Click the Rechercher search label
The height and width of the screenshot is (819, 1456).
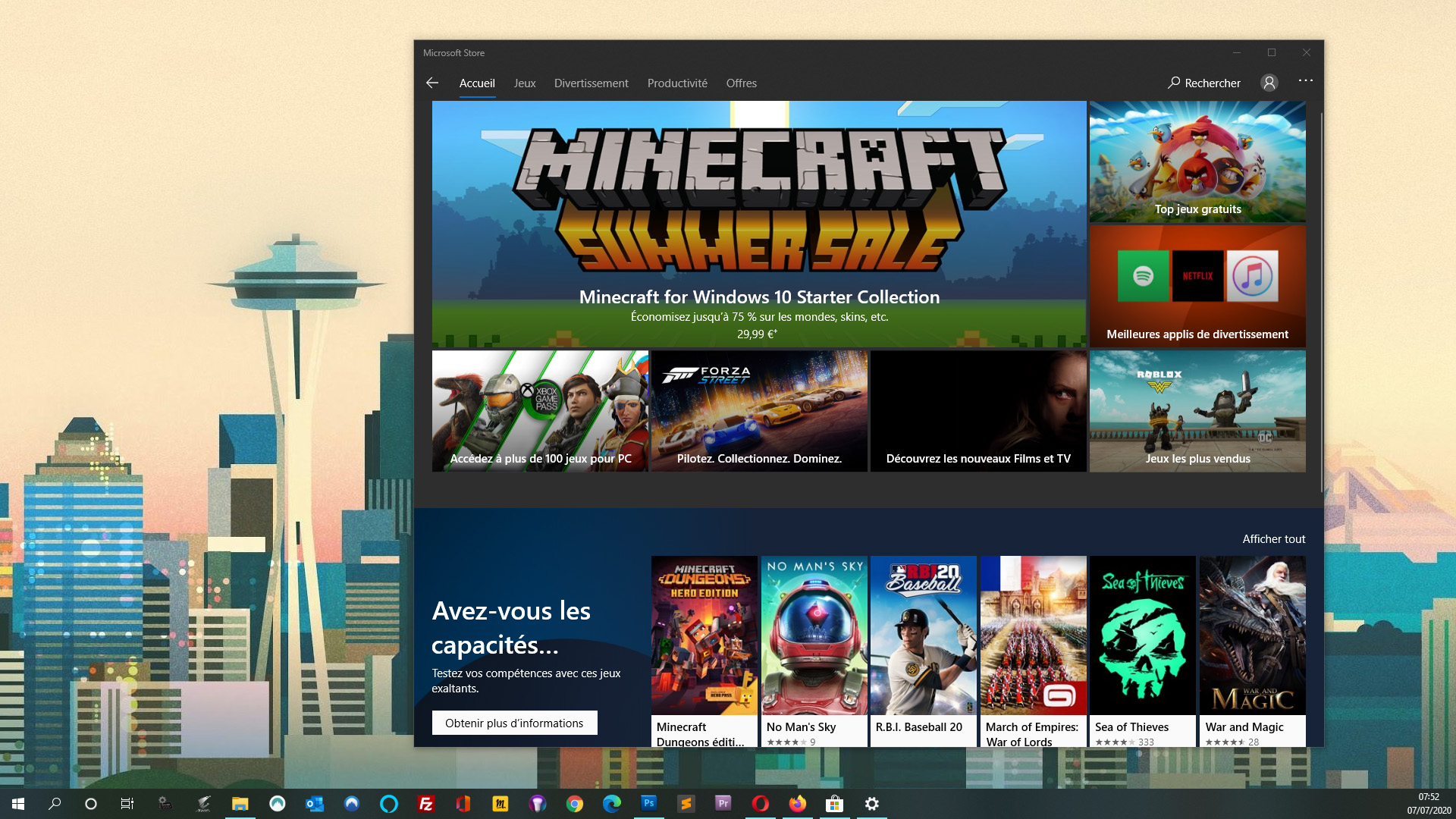click(1213, 83)
